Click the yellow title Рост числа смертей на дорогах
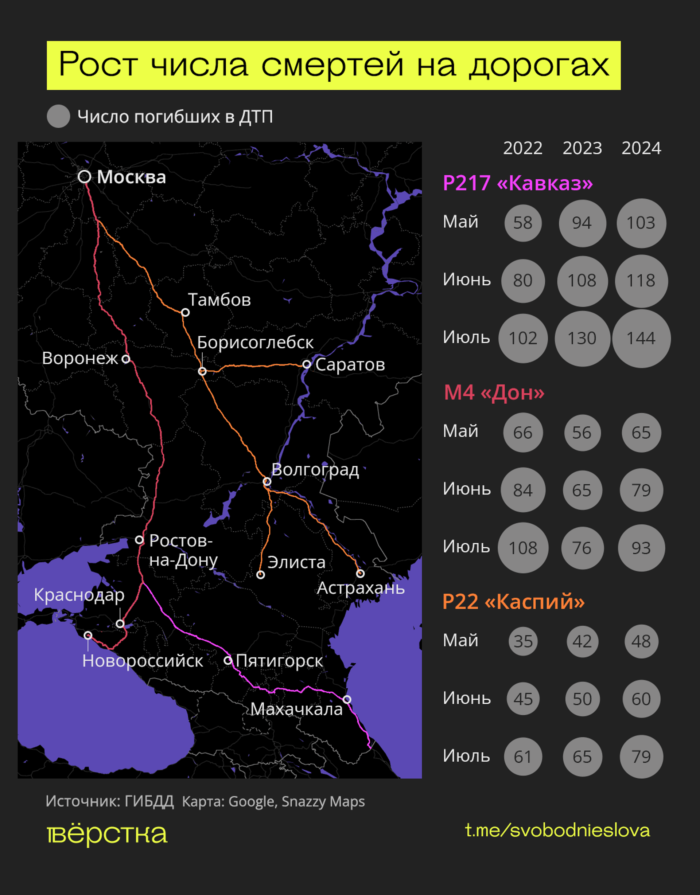This screenshot has height=895, width=700. click(333, 65)
